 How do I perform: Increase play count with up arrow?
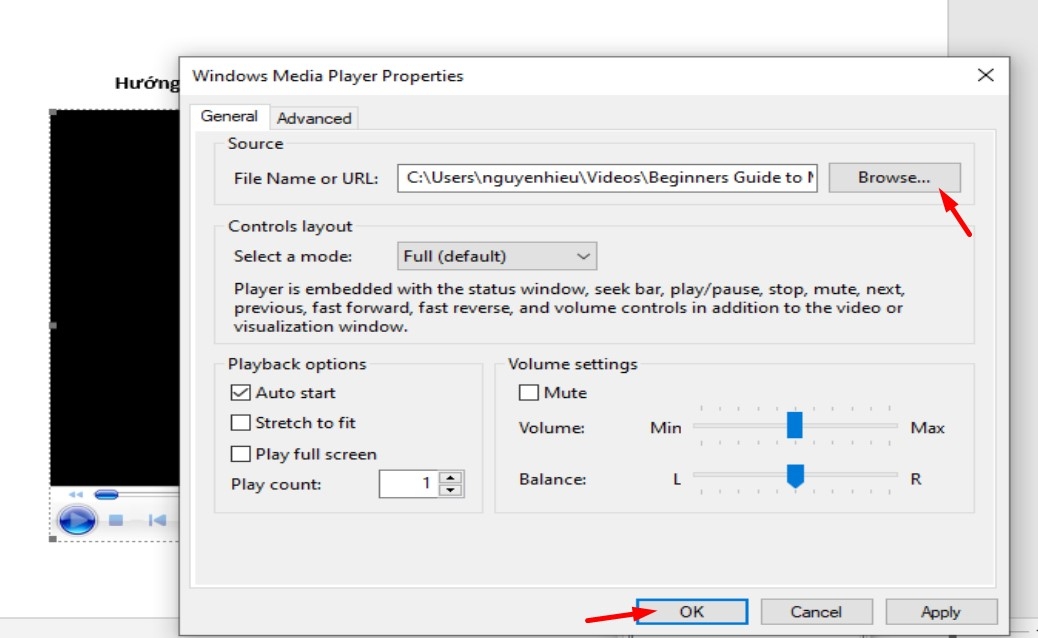[451, 477]
